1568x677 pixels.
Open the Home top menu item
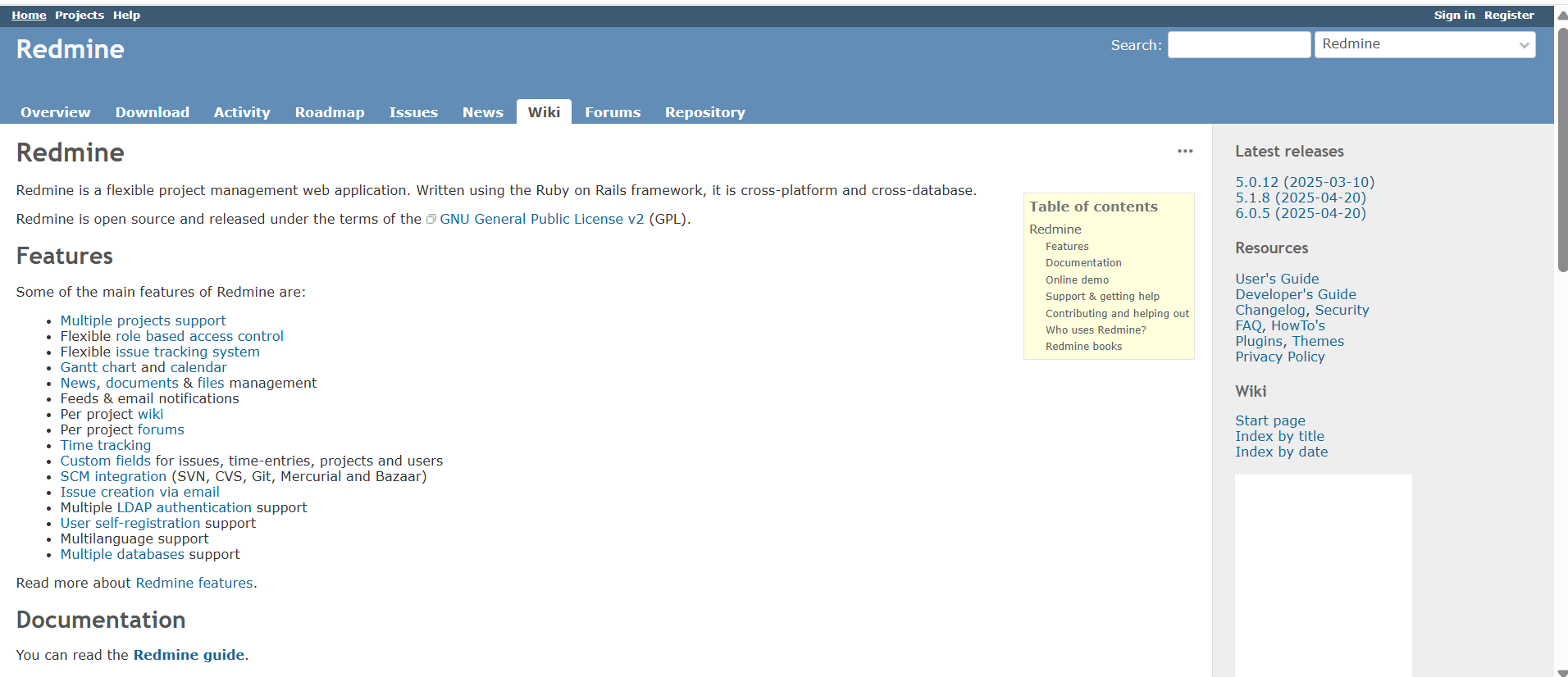(29, 15)
